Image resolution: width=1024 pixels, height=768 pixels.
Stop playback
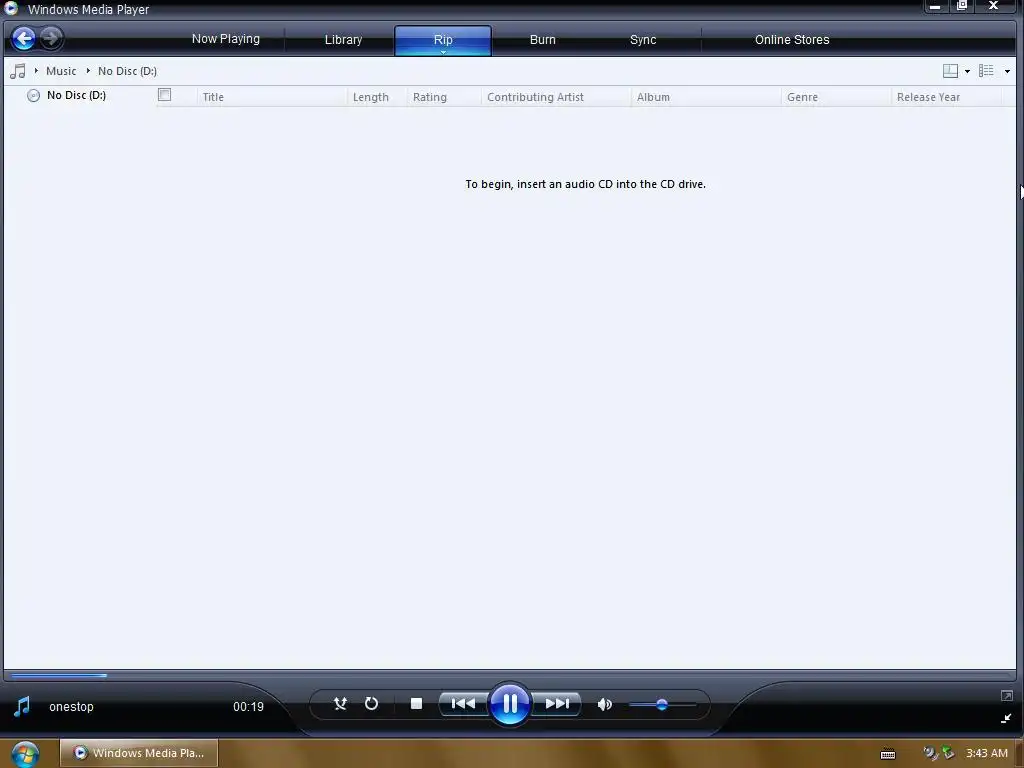coord(416,703)
